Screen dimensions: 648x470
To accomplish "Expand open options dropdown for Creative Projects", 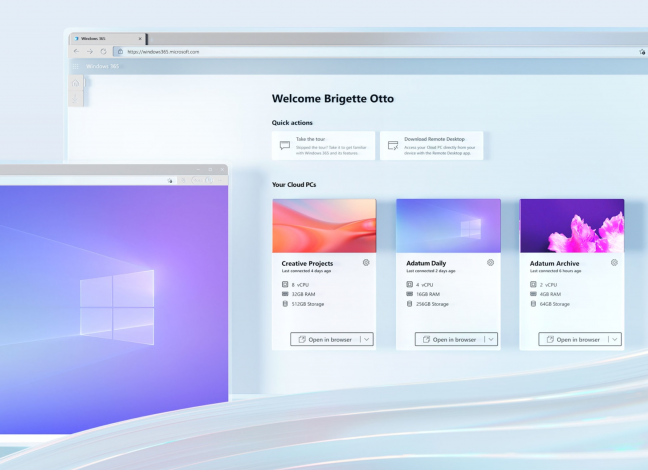I will pyautogui.click(x=367, y=339).
